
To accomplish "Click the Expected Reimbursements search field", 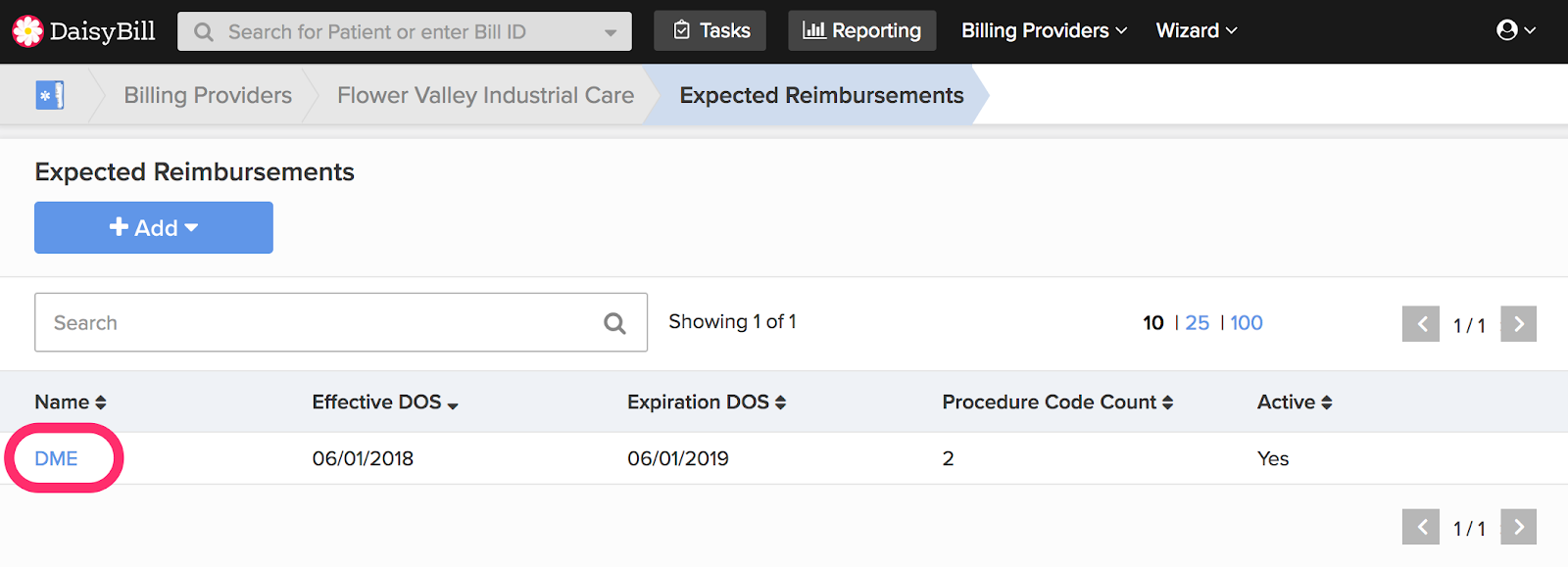I will pos(341,322).
